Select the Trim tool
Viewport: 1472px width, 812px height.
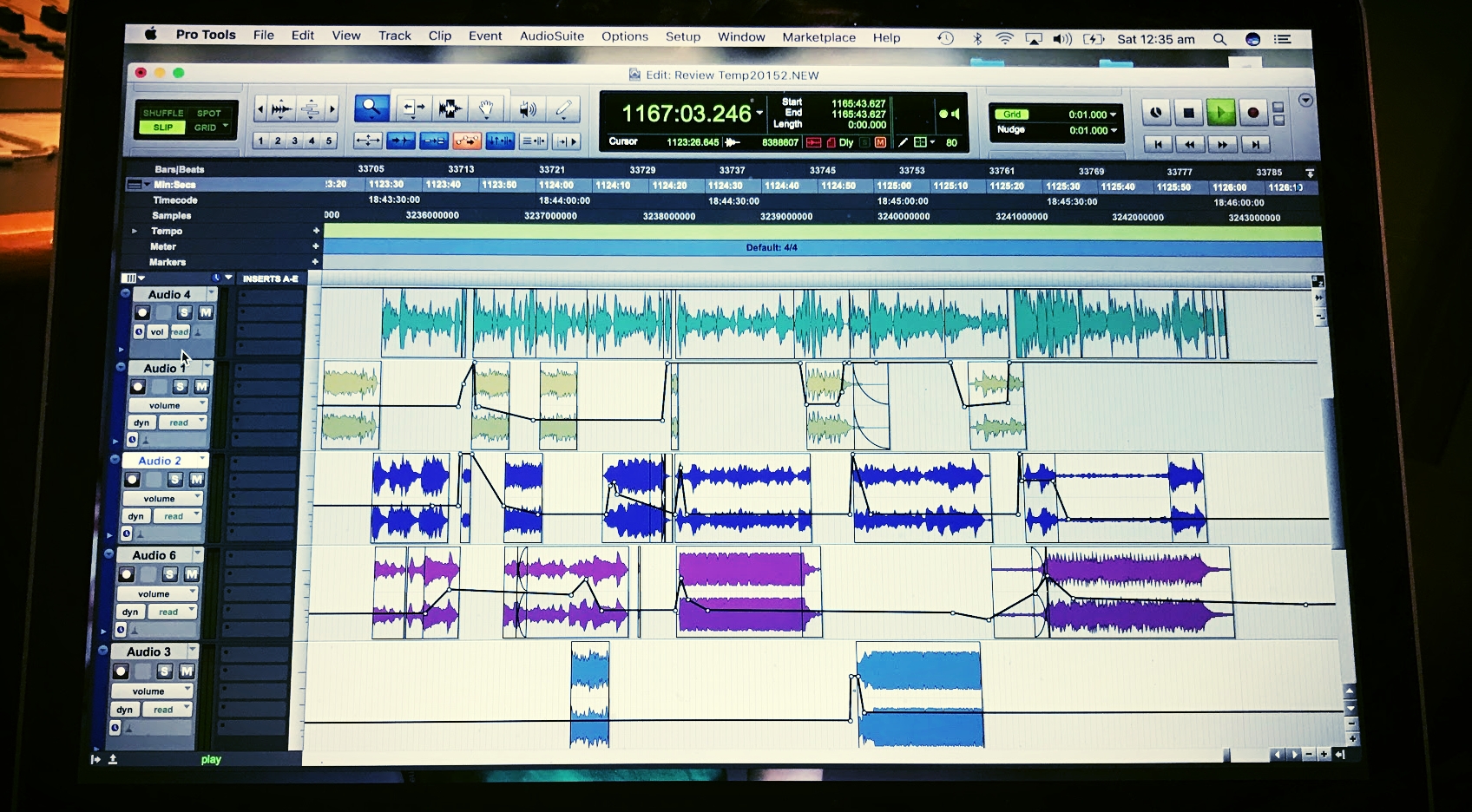click(412, 109)
